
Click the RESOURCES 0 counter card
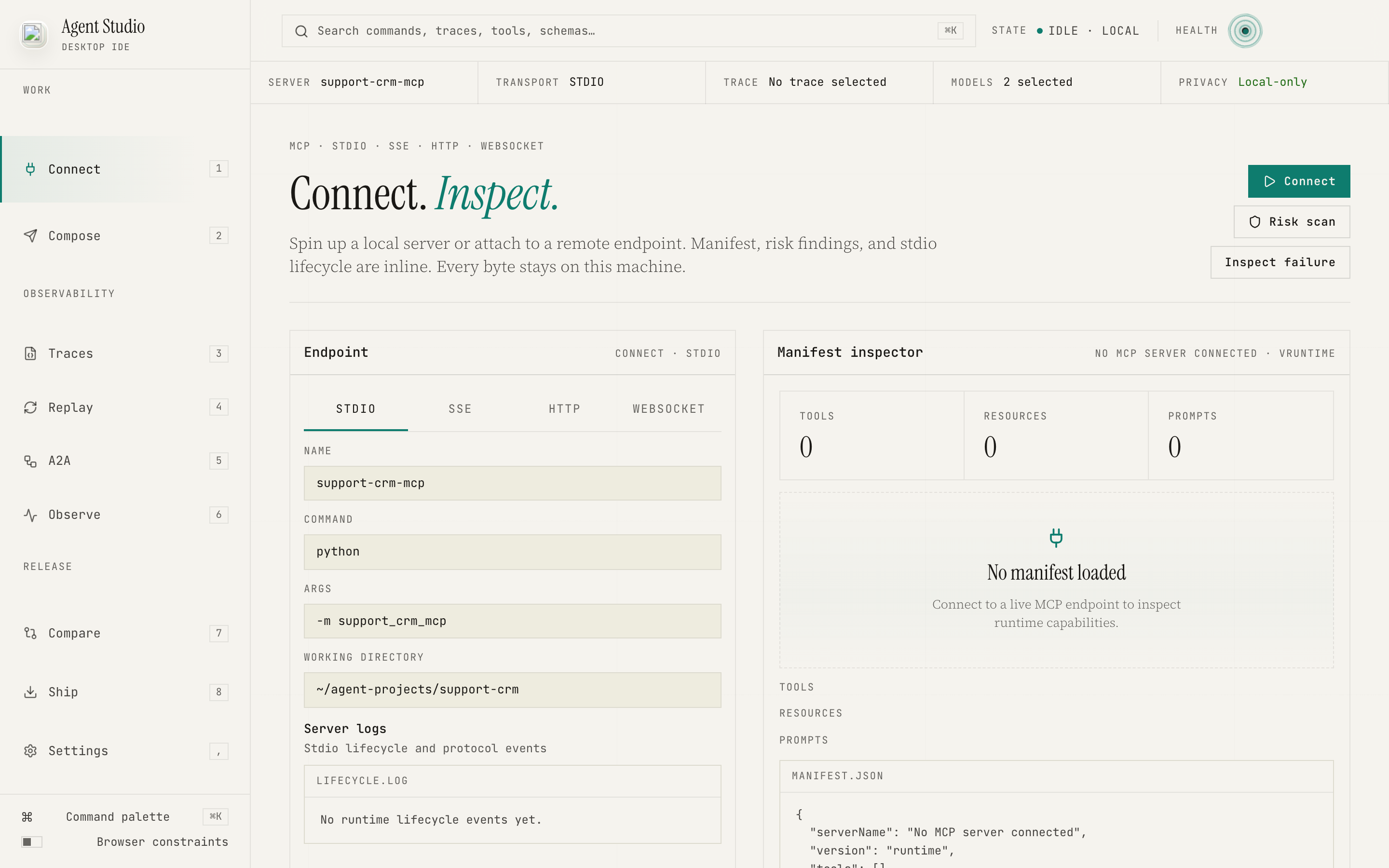pyautogui.click(x=1056, y=436)
